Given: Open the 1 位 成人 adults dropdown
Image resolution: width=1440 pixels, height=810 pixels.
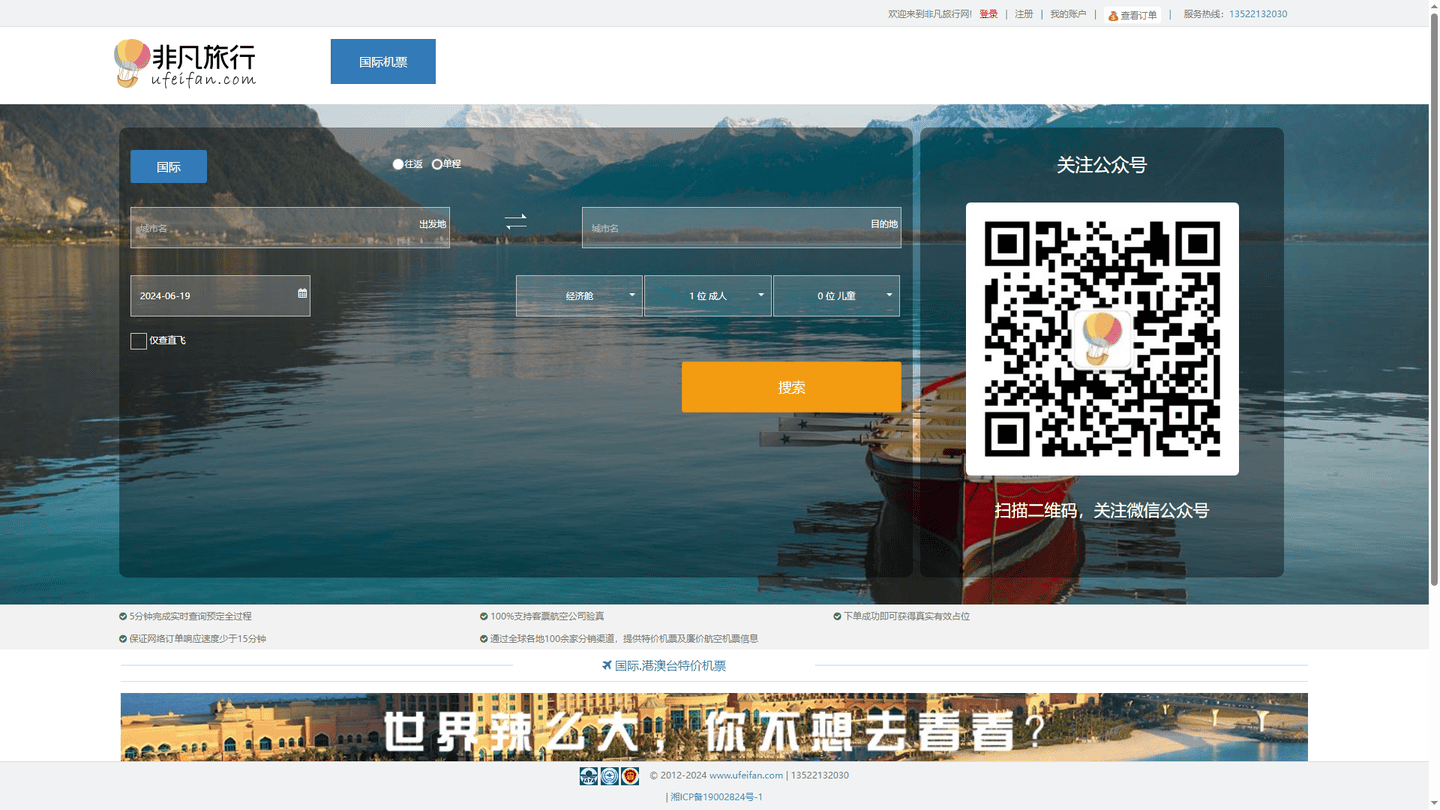Looking at the screenshot, I should (x=708, y=296).
